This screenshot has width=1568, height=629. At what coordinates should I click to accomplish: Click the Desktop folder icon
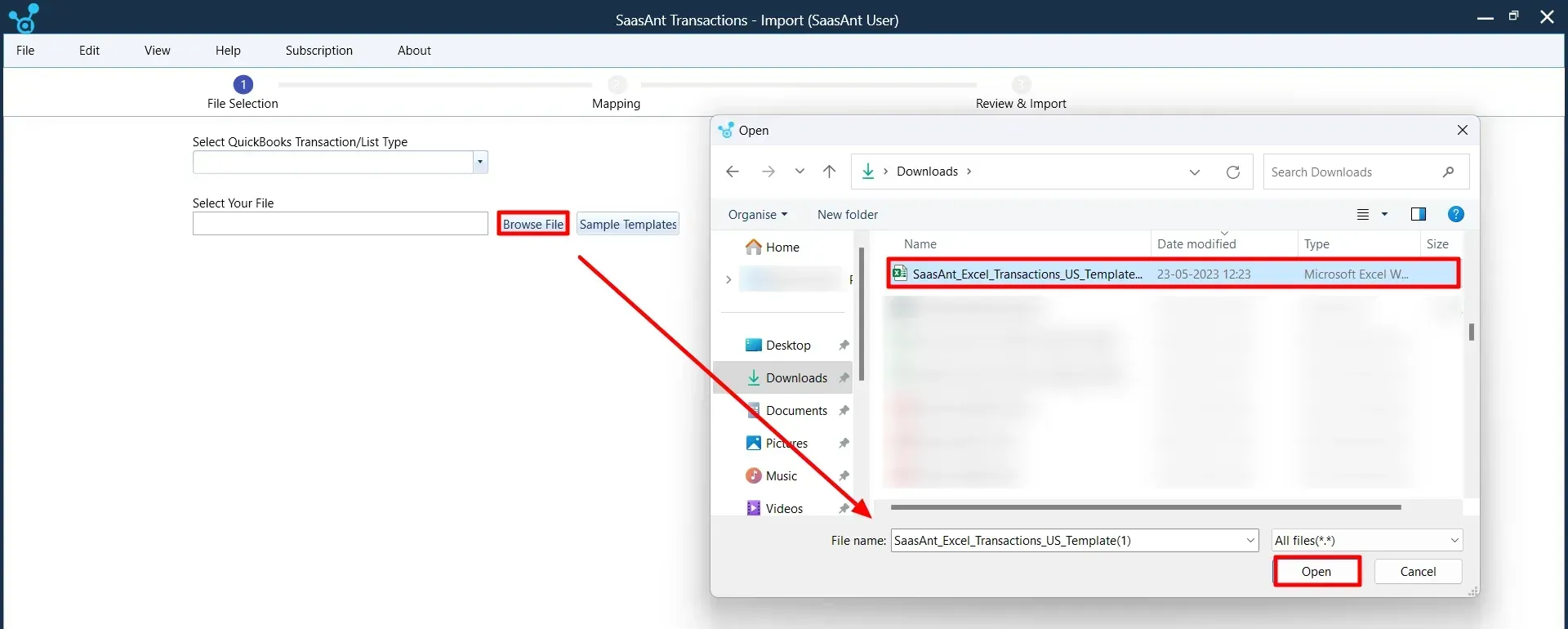(754, 346)
